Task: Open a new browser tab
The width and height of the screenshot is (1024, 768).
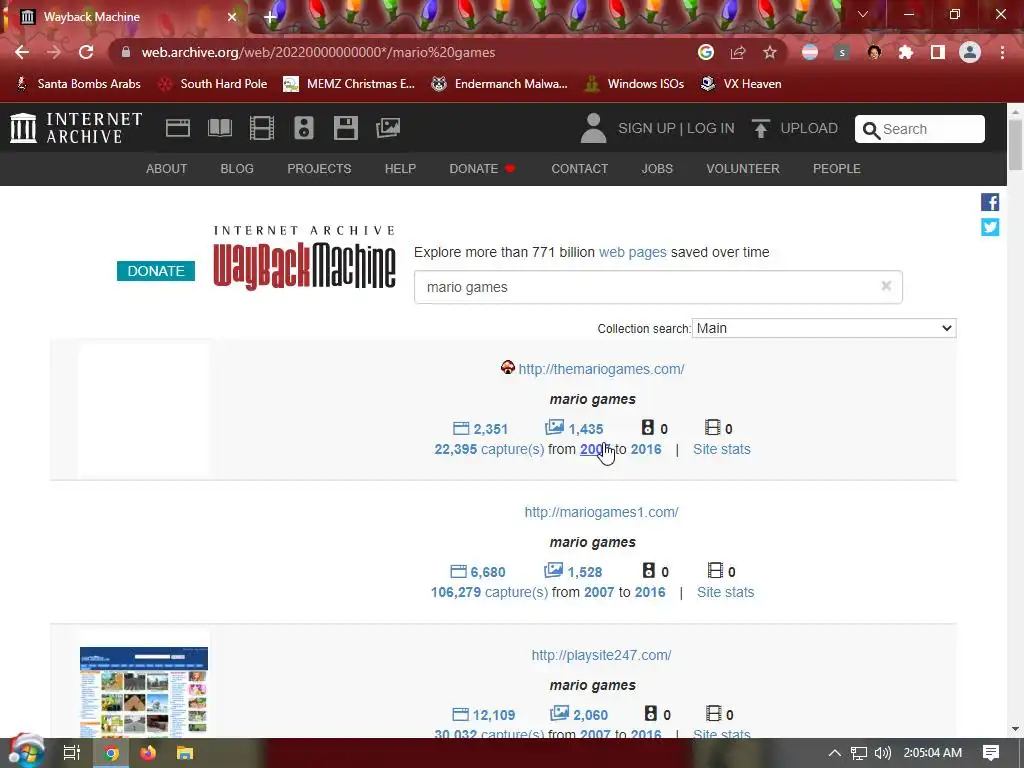Action: tap(270, 17)
